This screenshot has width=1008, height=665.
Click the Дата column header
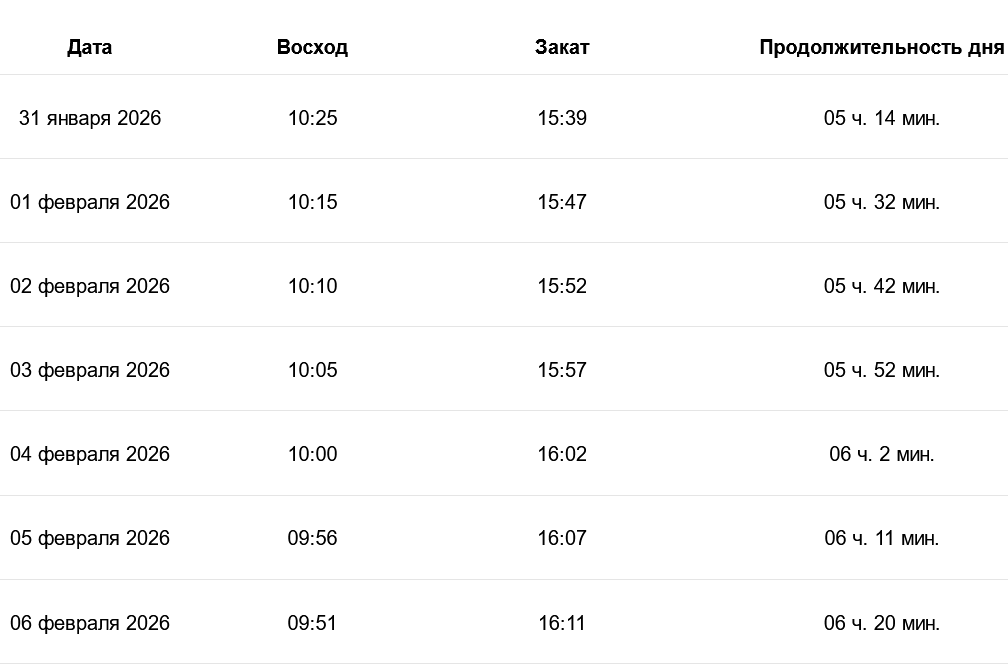(89, 47)
